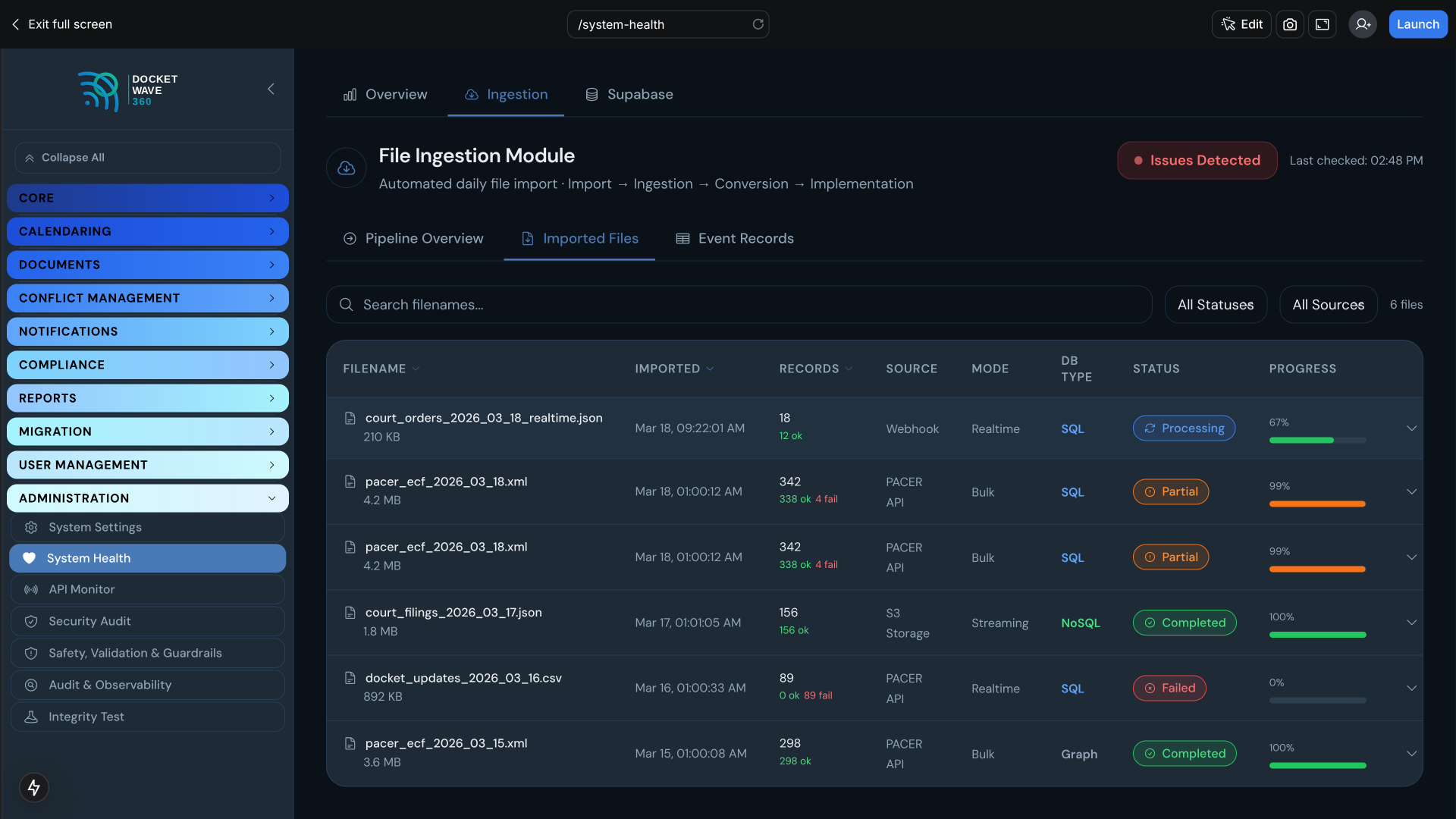This screenshot has height=819, width=1456.
Task: Switch to the Supabase tab
Action: 629,94
